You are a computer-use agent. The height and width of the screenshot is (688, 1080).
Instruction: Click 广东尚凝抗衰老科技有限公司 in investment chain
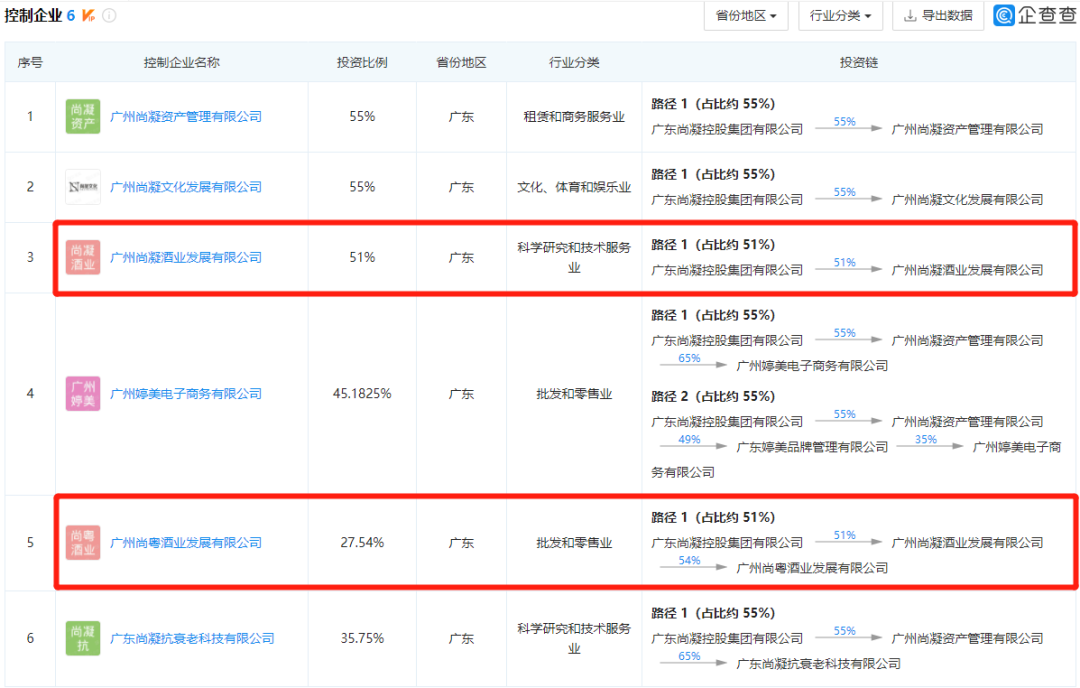pyautogui.click(x=818, y=664)
